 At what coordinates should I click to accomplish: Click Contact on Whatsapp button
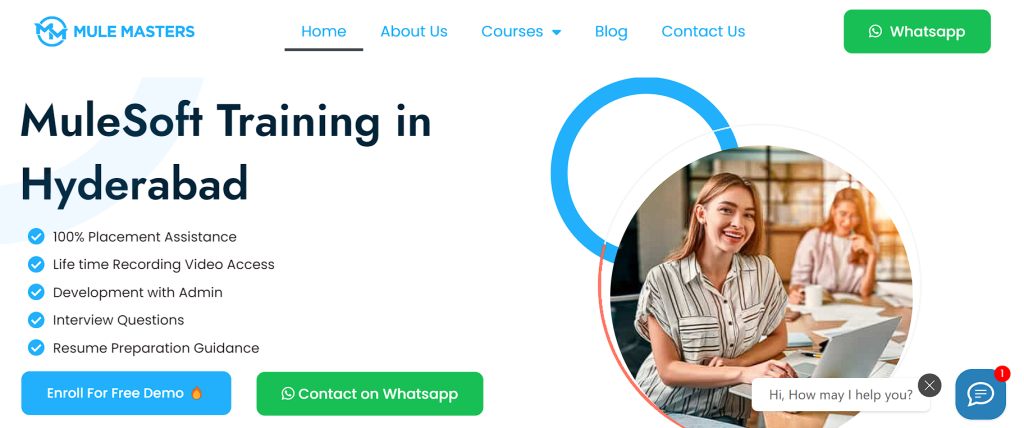point(370,393)
